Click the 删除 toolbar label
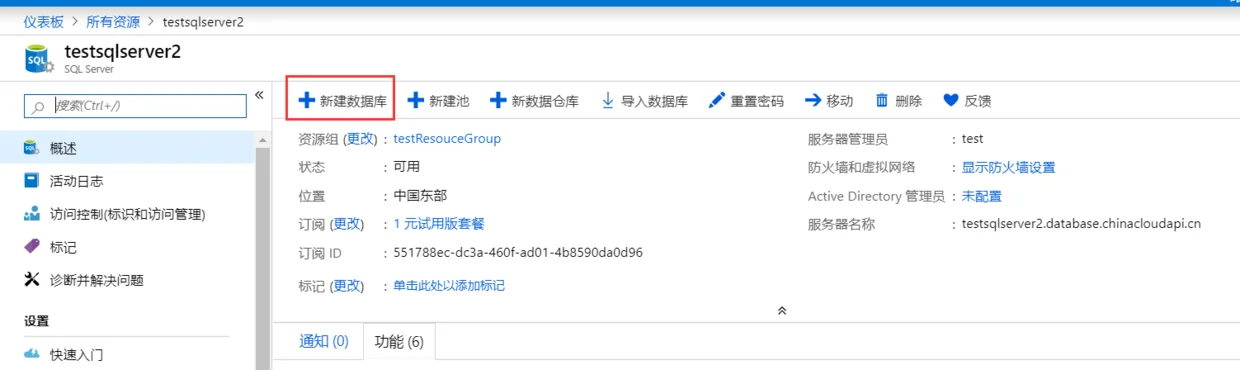 (x=908, y=101)
